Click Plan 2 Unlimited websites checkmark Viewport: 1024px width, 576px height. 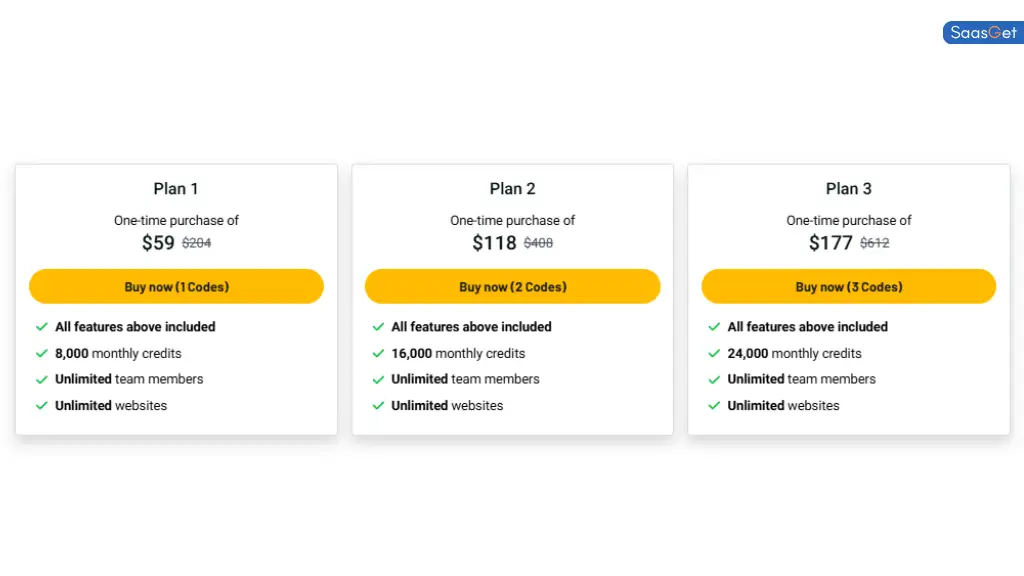pos(378,406)
